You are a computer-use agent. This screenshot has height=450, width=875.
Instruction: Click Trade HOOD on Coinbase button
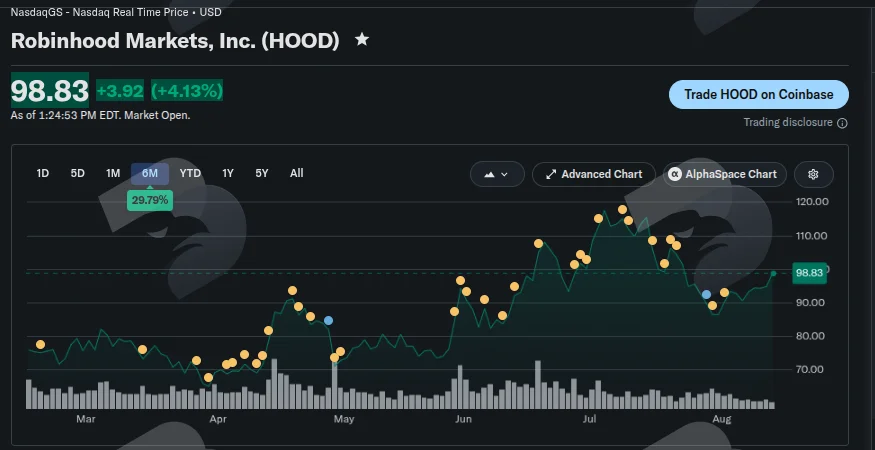coord(759,94)
